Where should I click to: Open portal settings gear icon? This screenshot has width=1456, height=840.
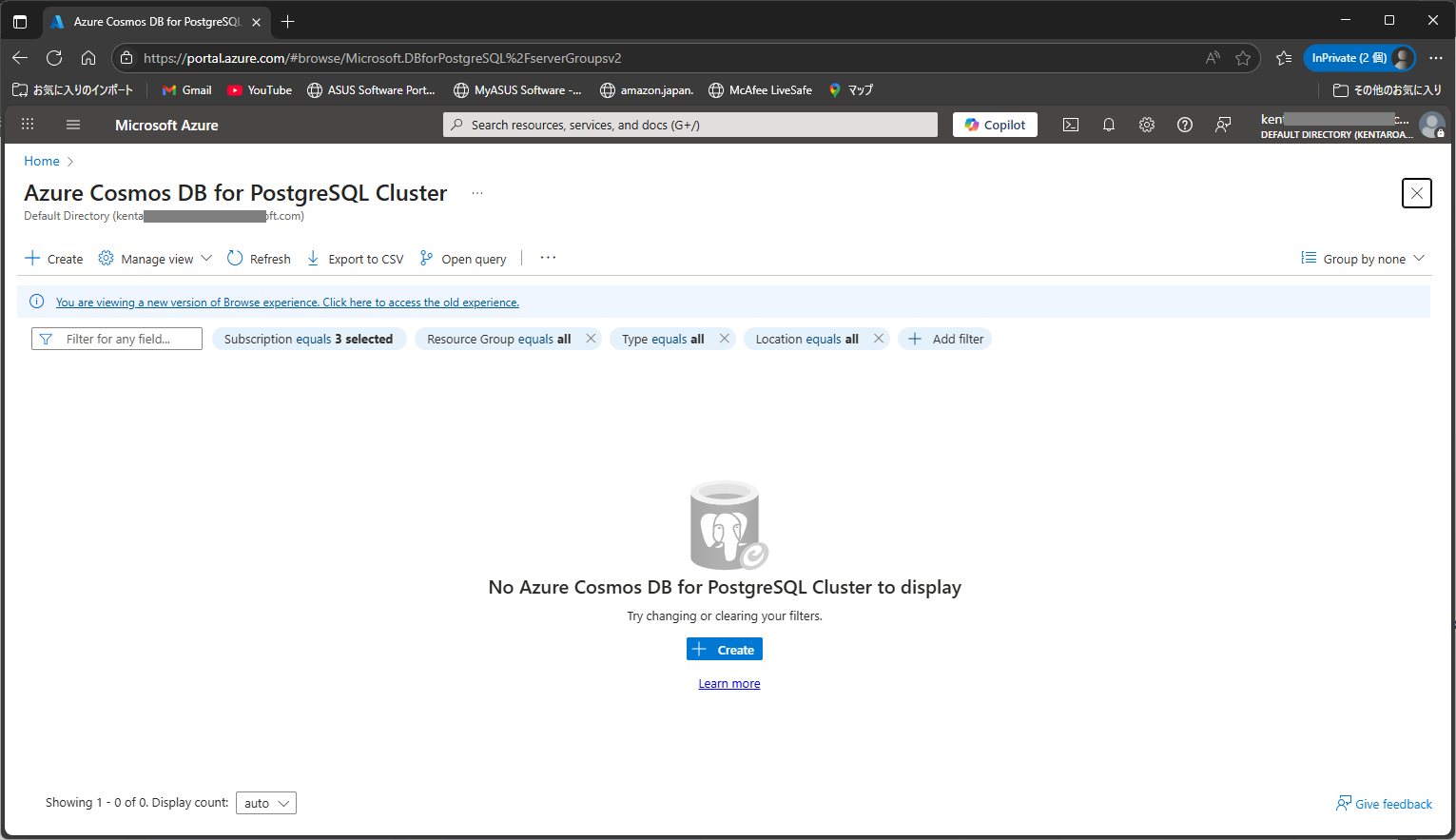coord(1146,125)
